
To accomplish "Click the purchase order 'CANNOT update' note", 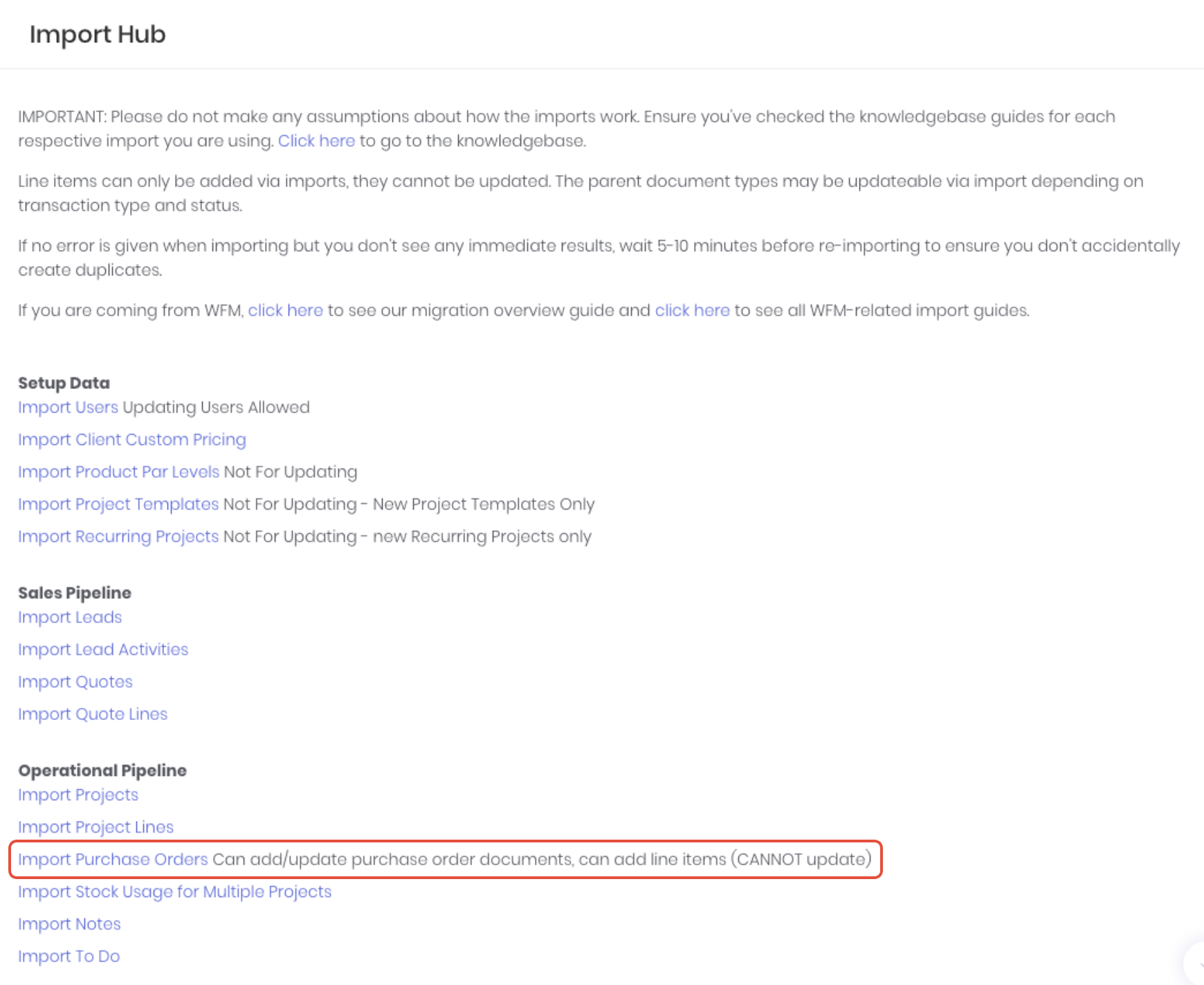I will click(x=801, y=859).
